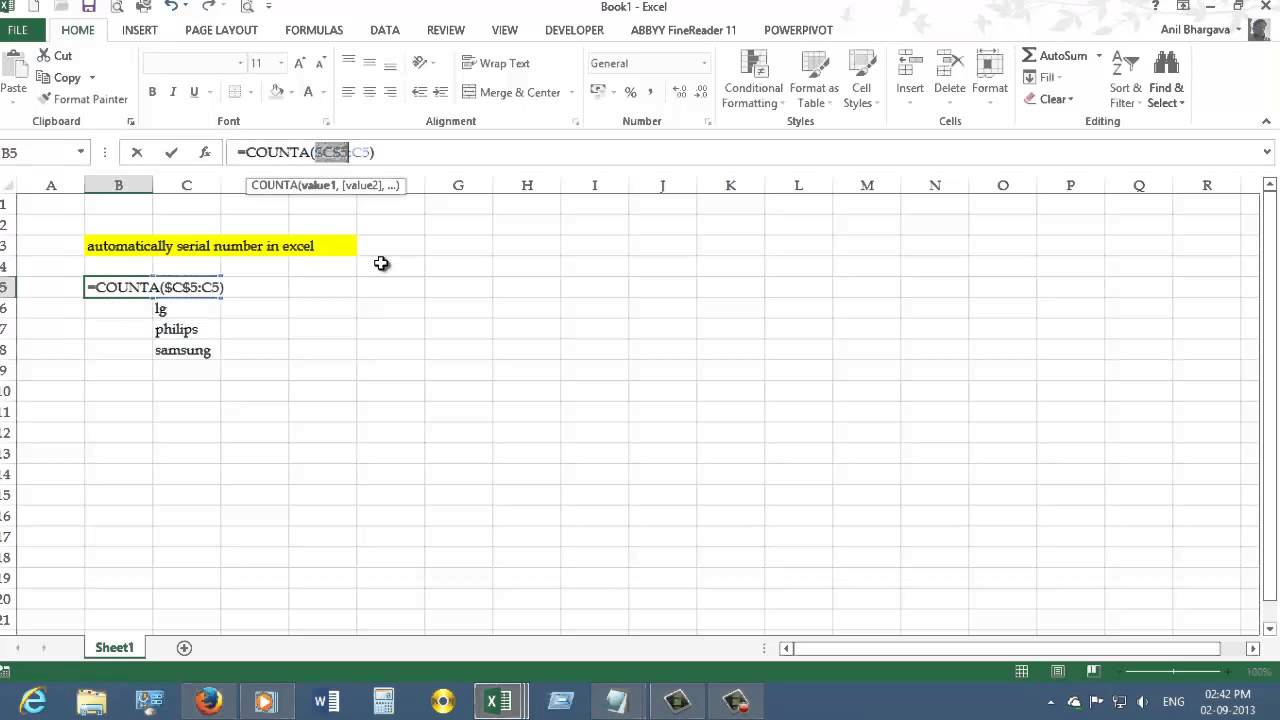
Task: Click the Insert Function fx icon
Action: [x=205, y=152]
